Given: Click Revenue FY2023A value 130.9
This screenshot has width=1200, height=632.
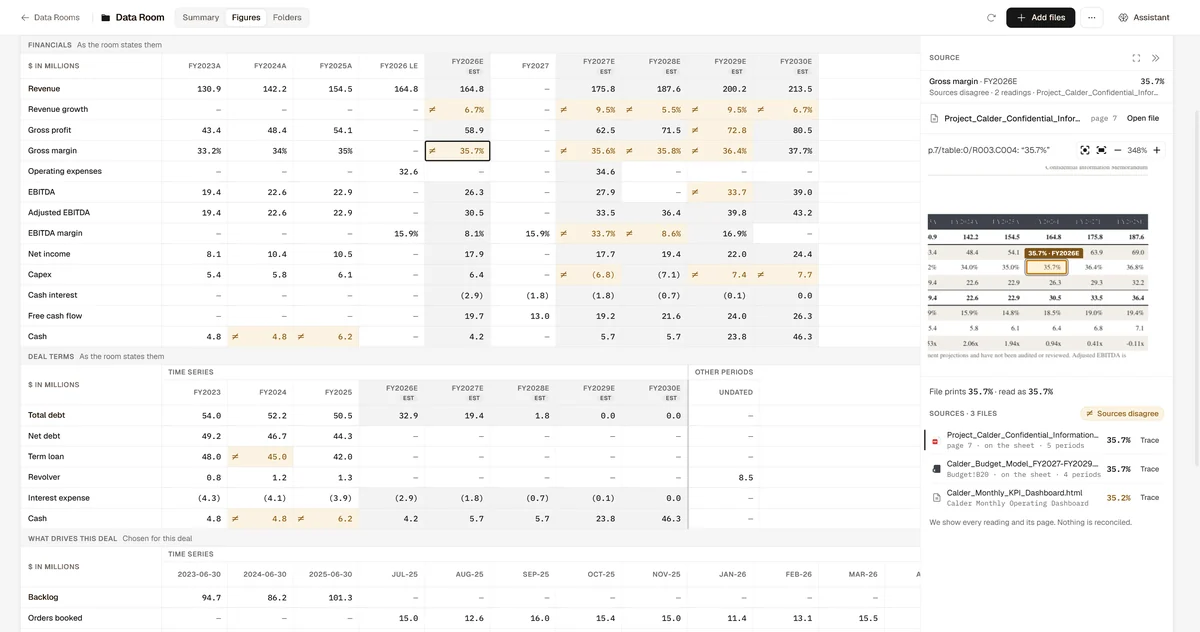Looking at the screenshot, I should pos(209,89).
